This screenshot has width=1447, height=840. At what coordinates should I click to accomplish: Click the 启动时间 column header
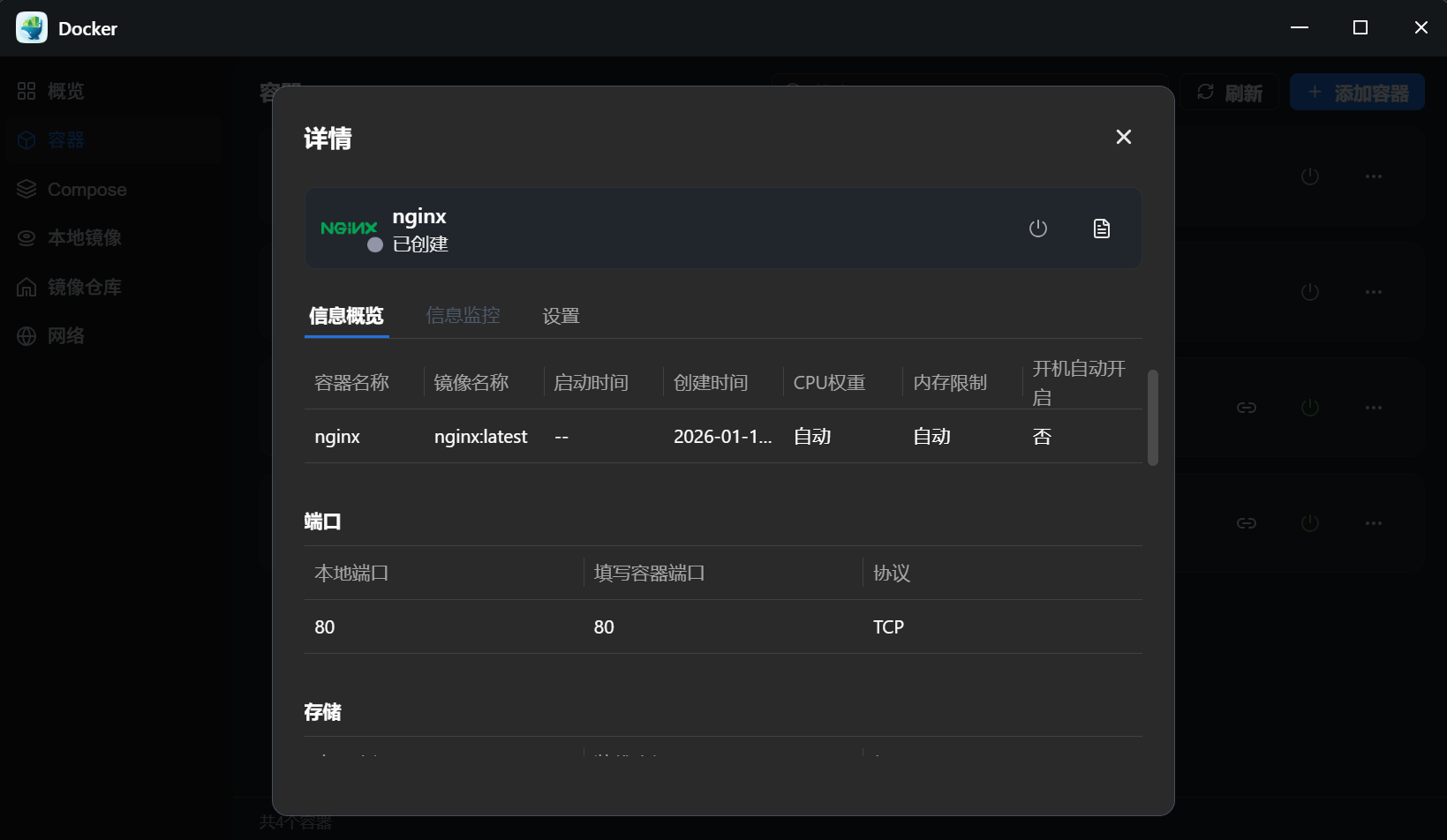click(x=591, y=382)
